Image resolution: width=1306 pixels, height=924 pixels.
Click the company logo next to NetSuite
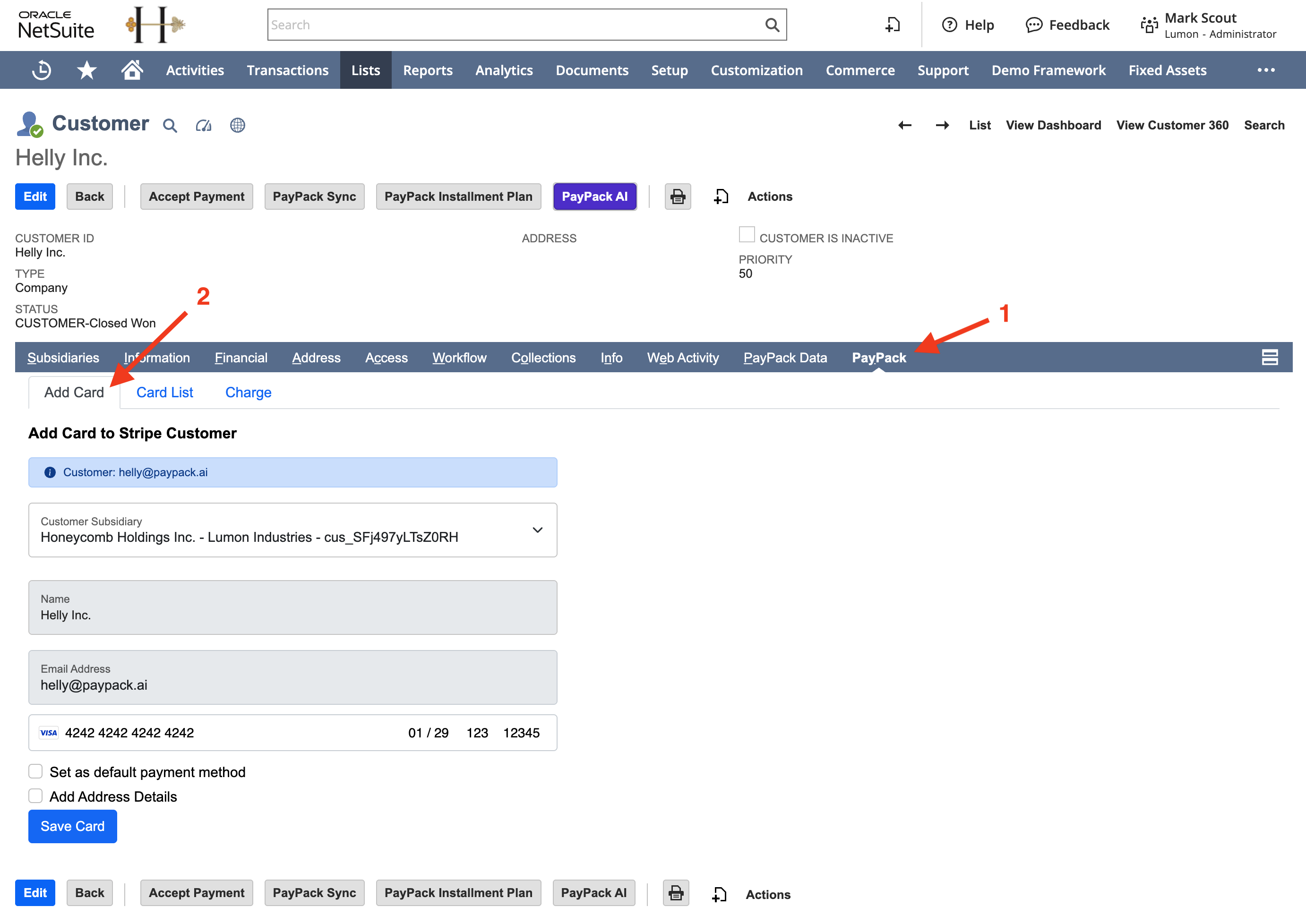(x=155, y=25)
